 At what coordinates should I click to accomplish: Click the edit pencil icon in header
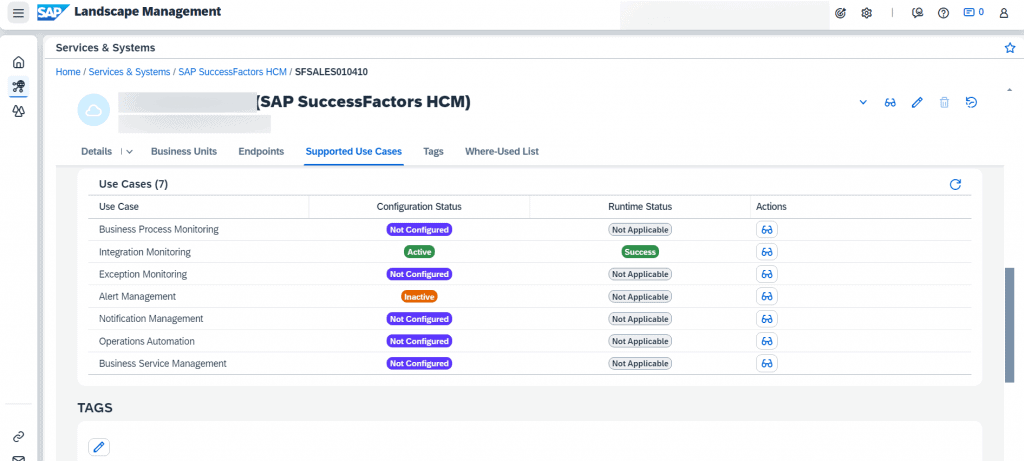[917, 103]
